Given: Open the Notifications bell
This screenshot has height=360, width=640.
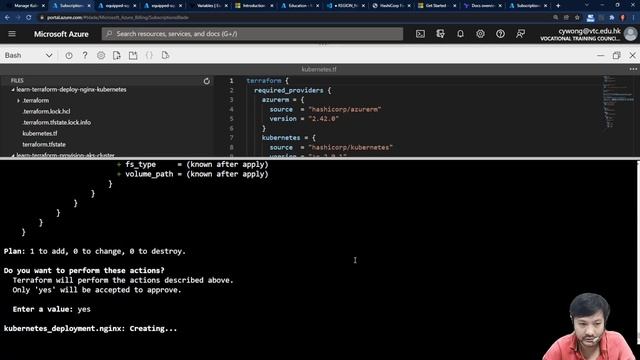Looking at the screenshot, I should click(x=460, y=34).
